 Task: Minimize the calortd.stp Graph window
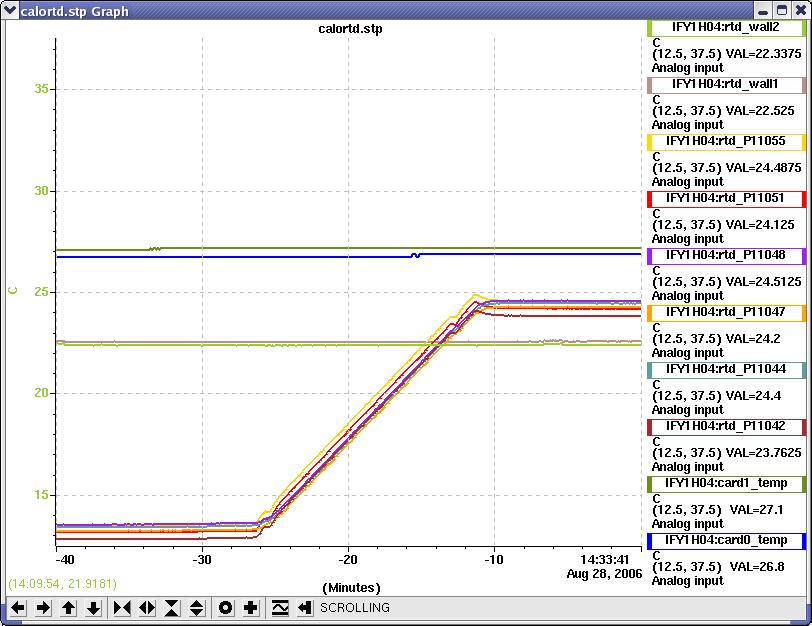[x=763, y=10]
